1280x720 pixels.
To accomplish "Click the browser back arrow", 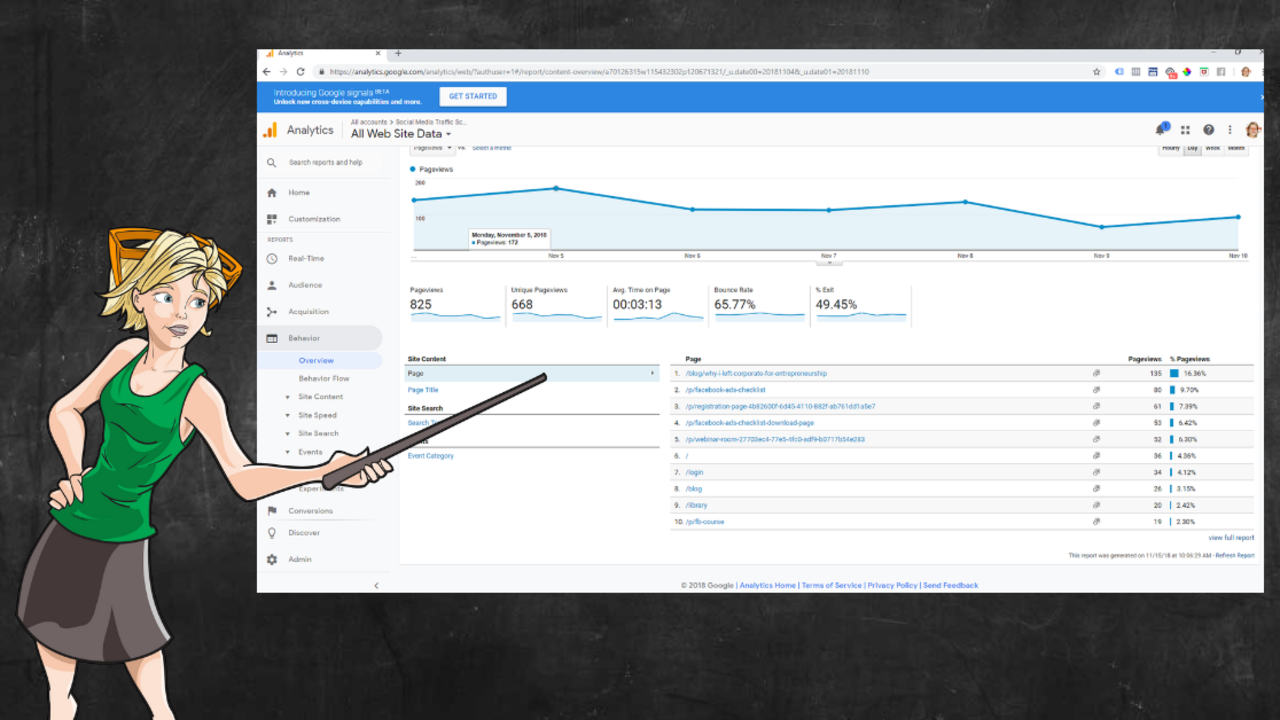I will click(x=267, y=72).
